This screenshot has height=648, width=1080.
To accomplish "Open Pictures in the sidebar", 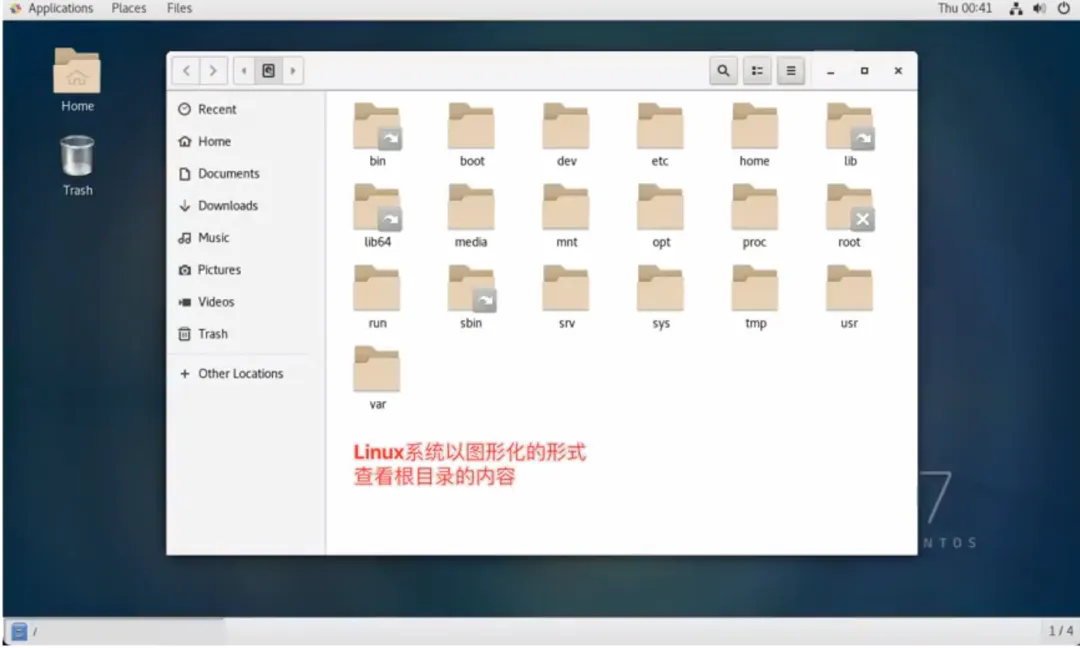I will 246,269.
